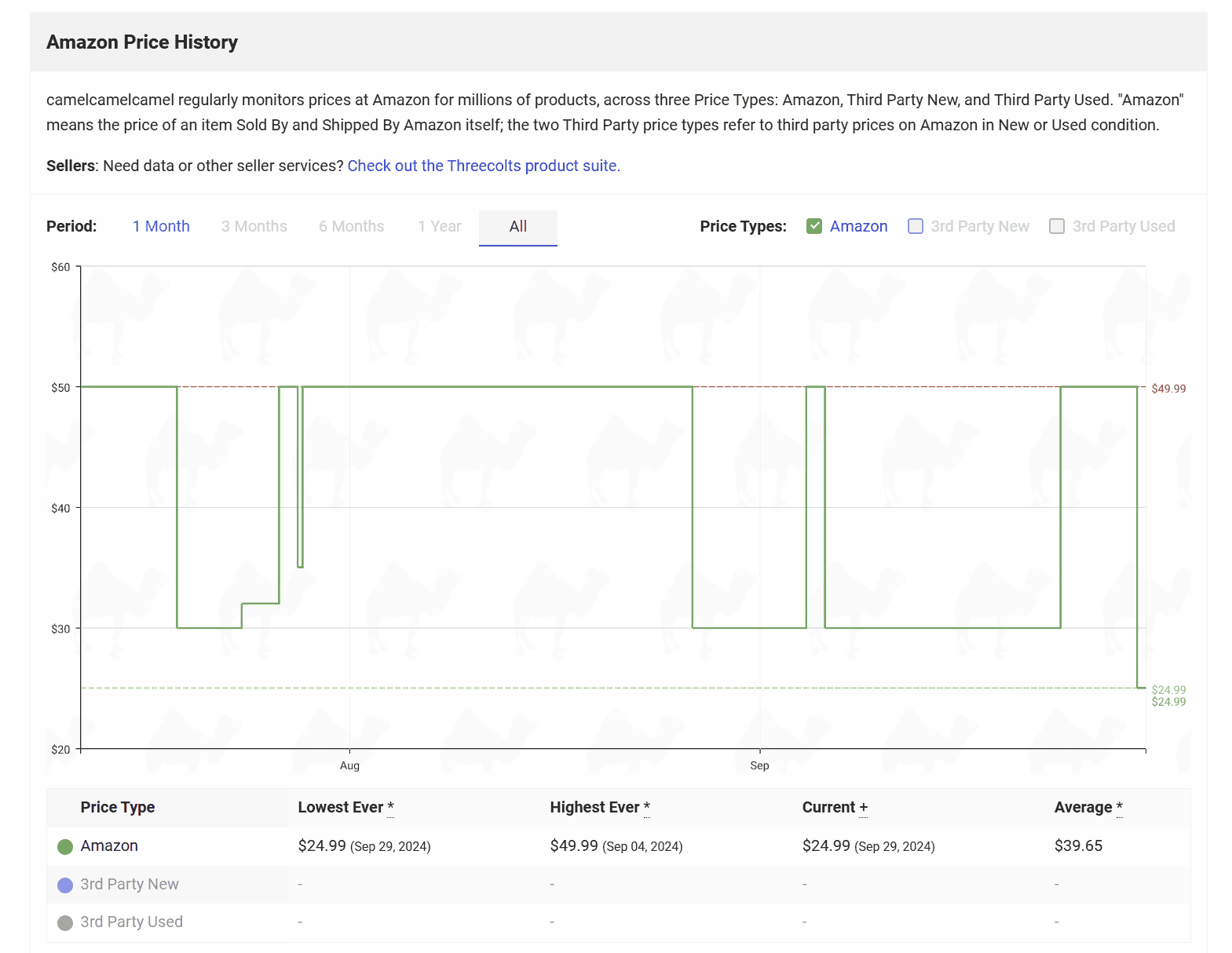The width and height of the screenshot is (1232, 953).
Task: Click the gray 3rd Party Used dot
Action: pos(65,922)
